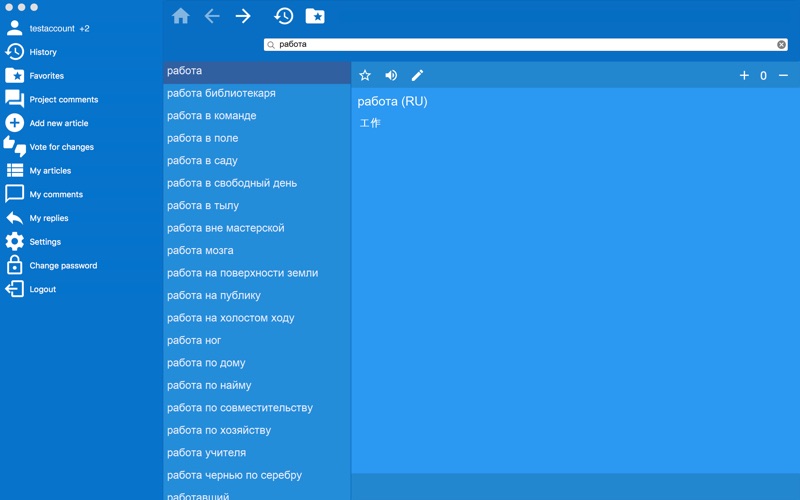Go to the home screen icon
The image size is (800, 500).
click(181, 16)
